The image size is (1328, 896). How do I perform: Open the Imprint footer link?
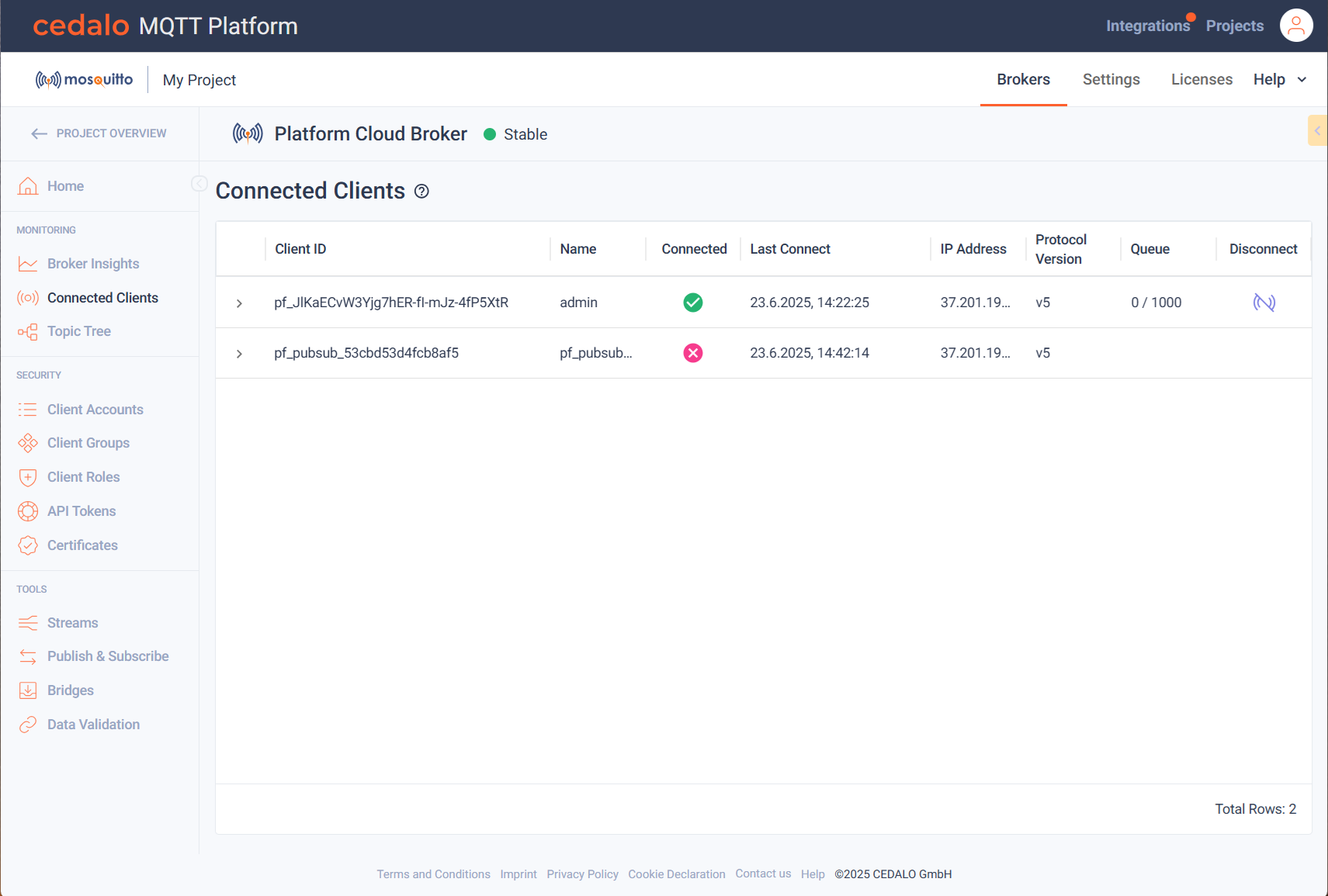click(518, 874)
